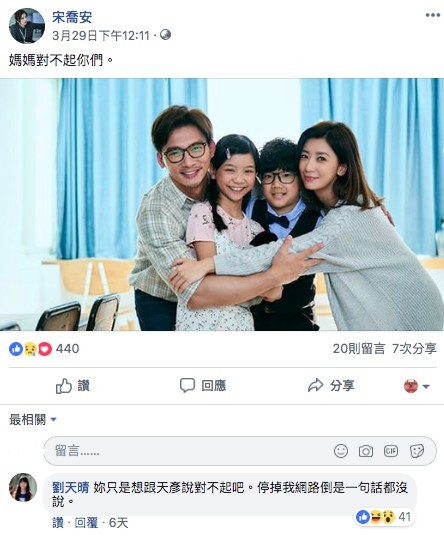
Task: Open the post options three-dot menu
Action: click(x=432, y=15)
